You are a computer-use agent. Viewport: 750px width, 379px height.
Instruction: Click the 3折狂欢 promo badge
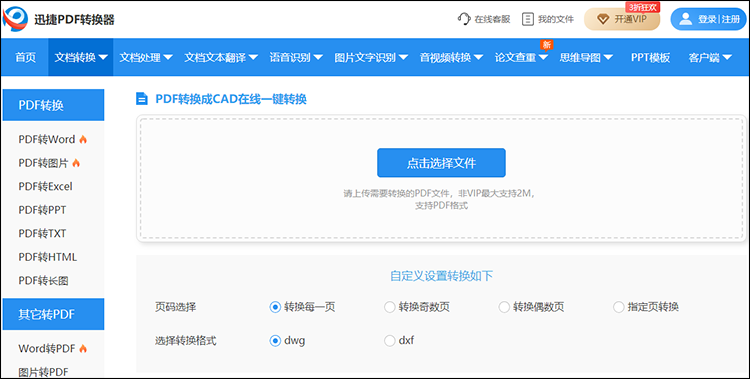click(643, 7)
